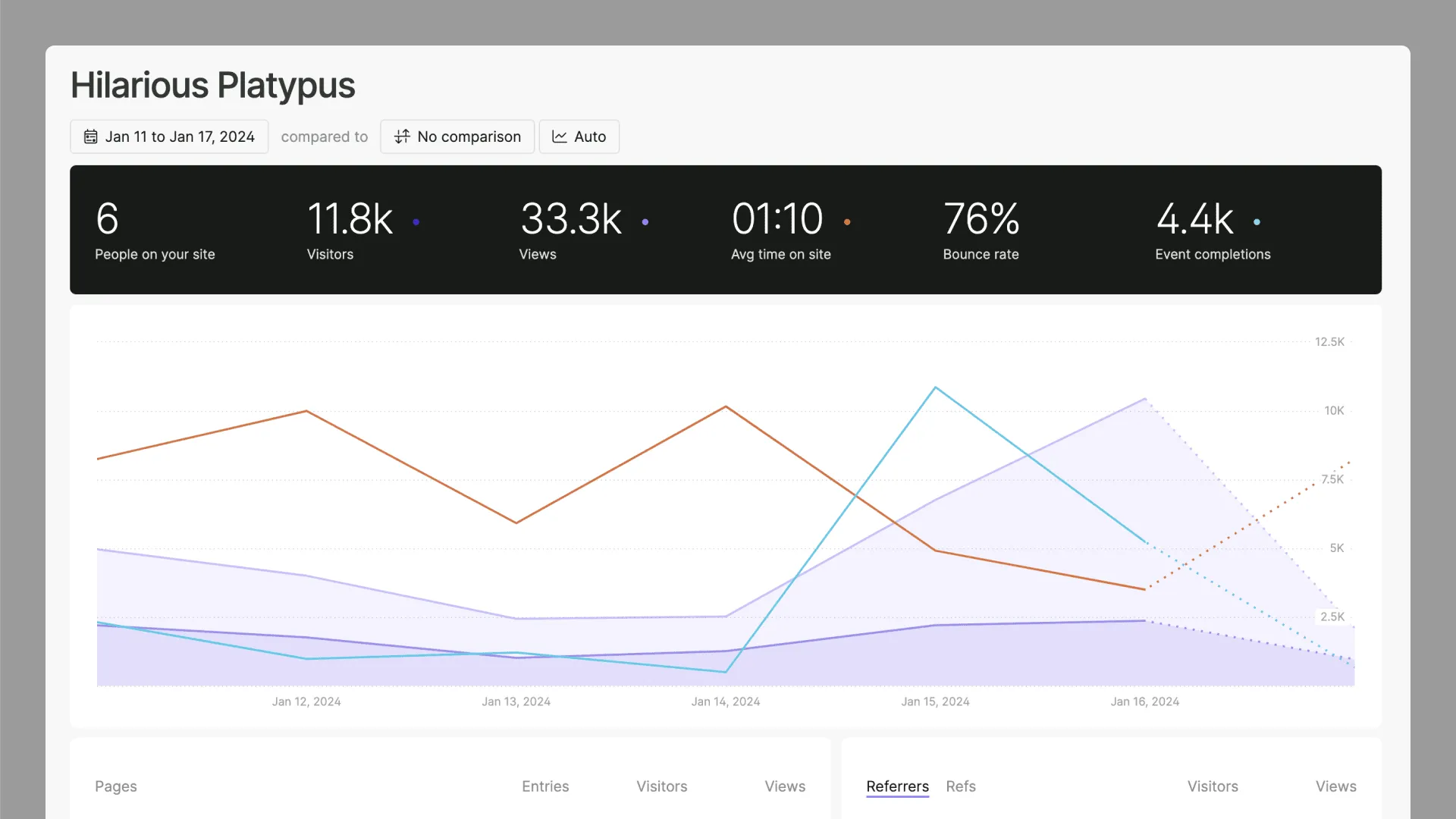Toggle the Avg time on site orange dot
The image size is (1456, 819).
[x=847, y=222]
